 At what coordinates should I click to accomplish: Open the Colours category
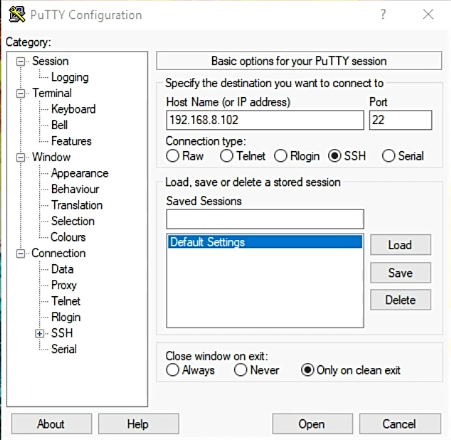point(68,237)
